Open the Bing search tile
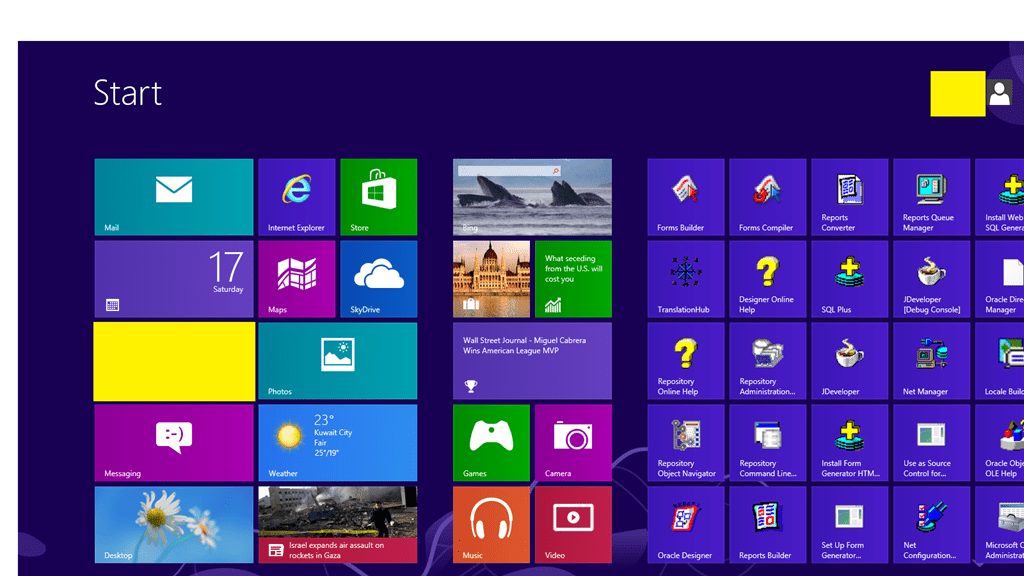The width and height of the screenshot is (1024, 576). pos(532,197)
